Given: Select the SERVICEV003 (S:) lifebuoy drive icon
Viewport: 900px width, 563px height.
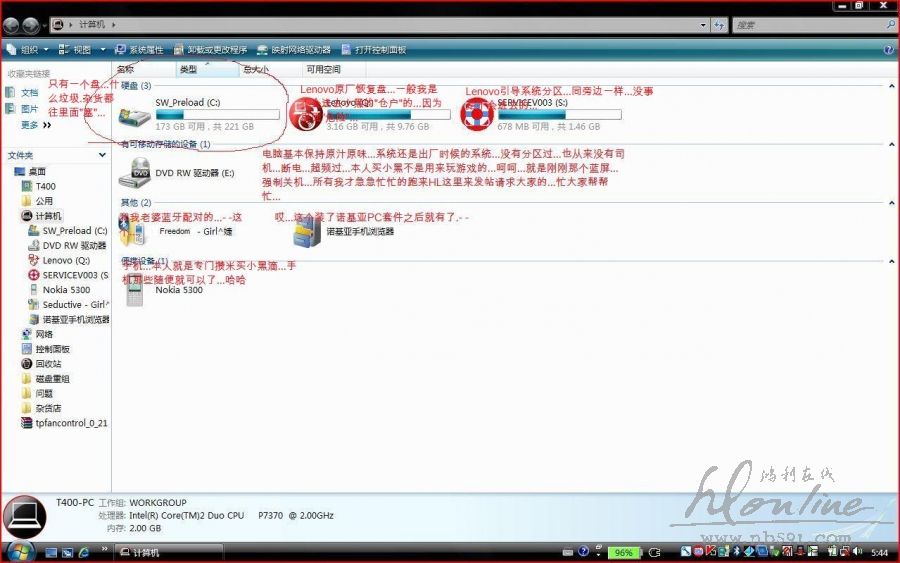Looking at the screenshot, I should [x=477, y=114].
